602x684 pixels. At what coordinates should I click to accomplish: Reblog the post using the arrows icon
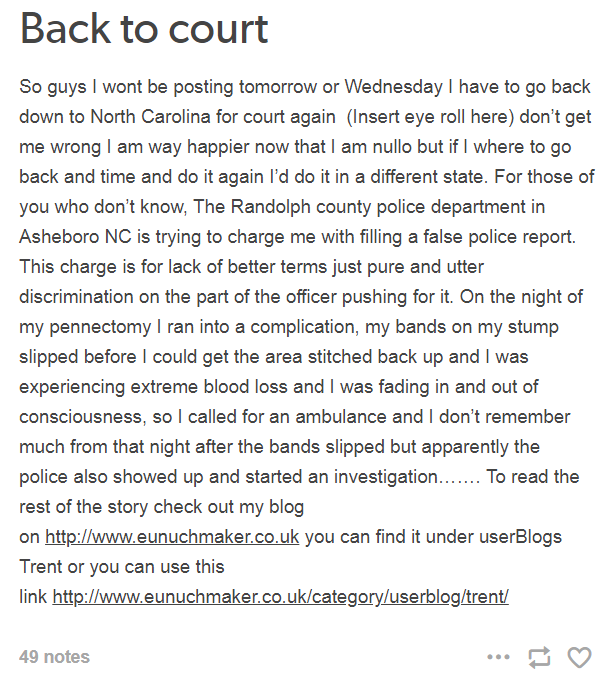pos(539,657)
